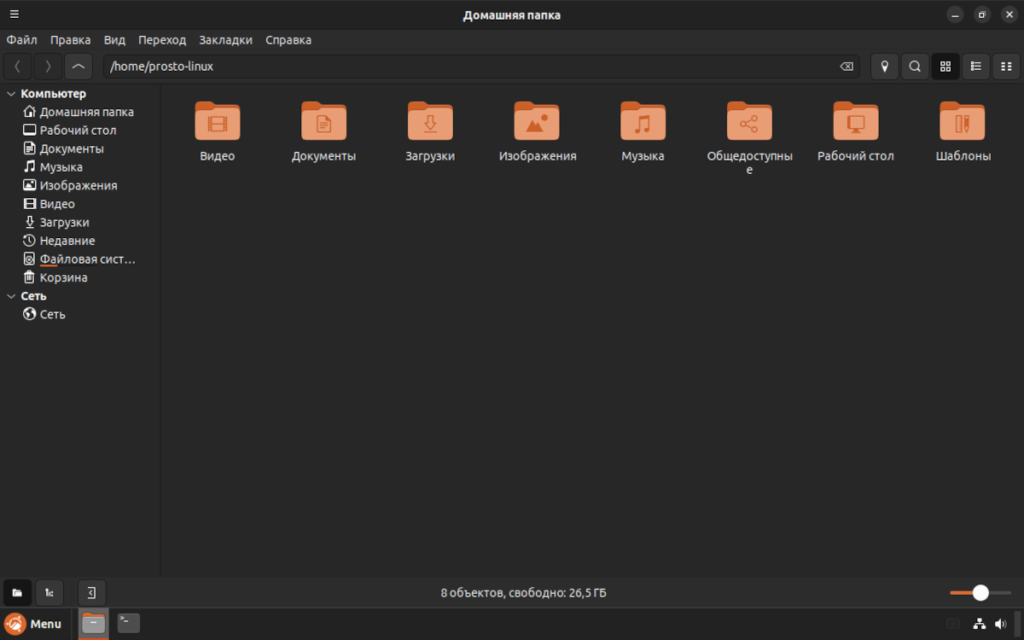Image resolution: width=1024 pixels, height=640 pixels.
Task: Open the Файл menu
Action: pyautogui.click(x=22, y=40)
